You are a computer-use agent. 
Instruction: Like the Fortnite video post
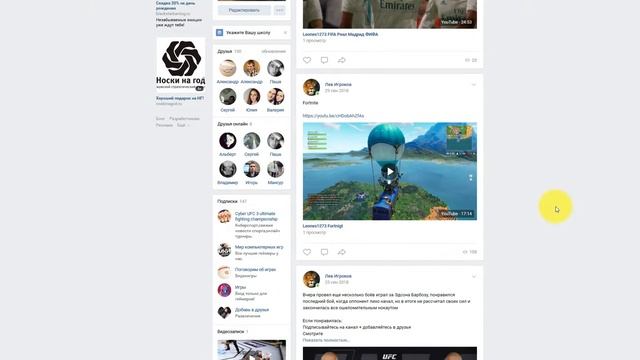point(307,252)
